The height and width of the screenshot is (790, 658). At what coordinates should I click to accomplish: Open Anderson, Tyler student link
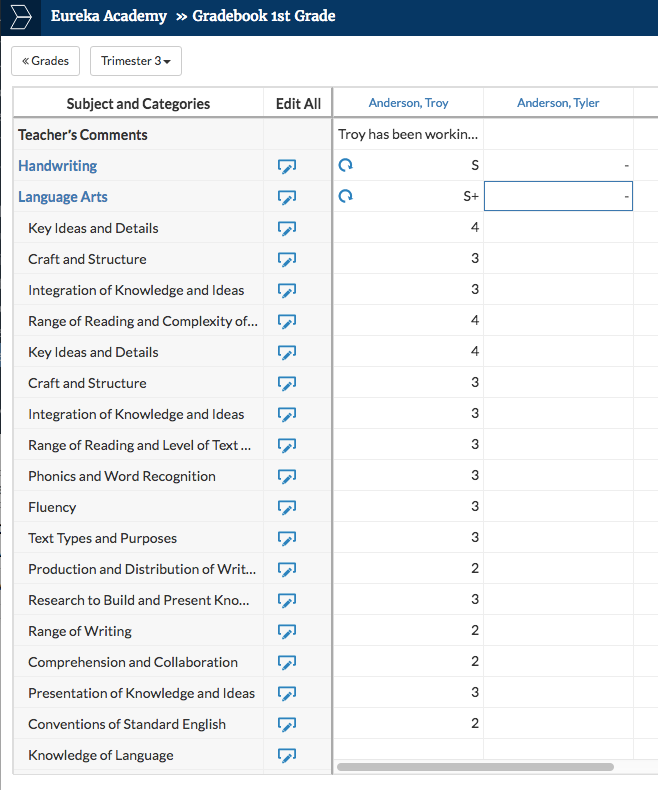(558, 103)
